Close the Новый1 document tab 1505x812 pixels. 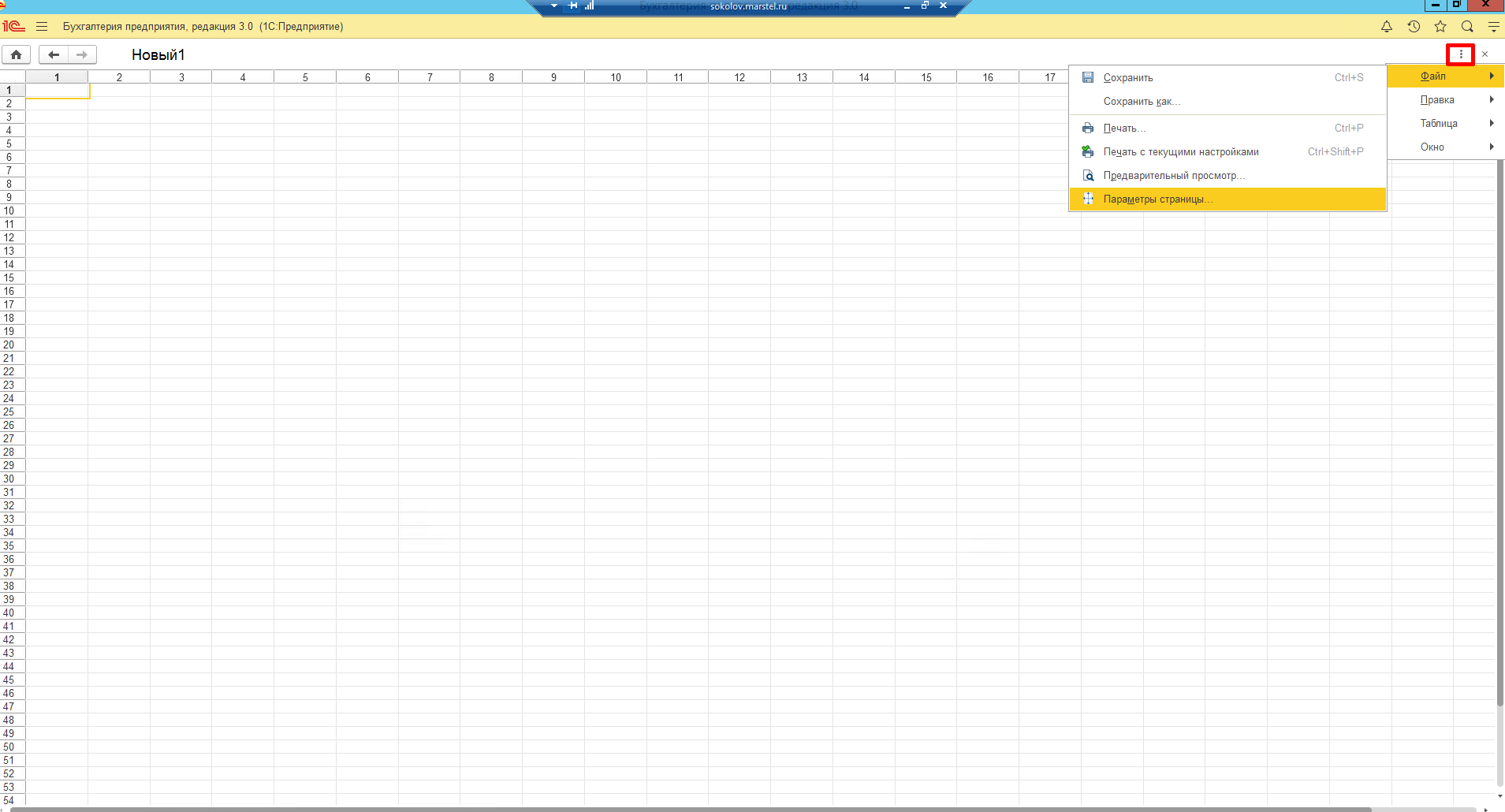coord(1485,54)
